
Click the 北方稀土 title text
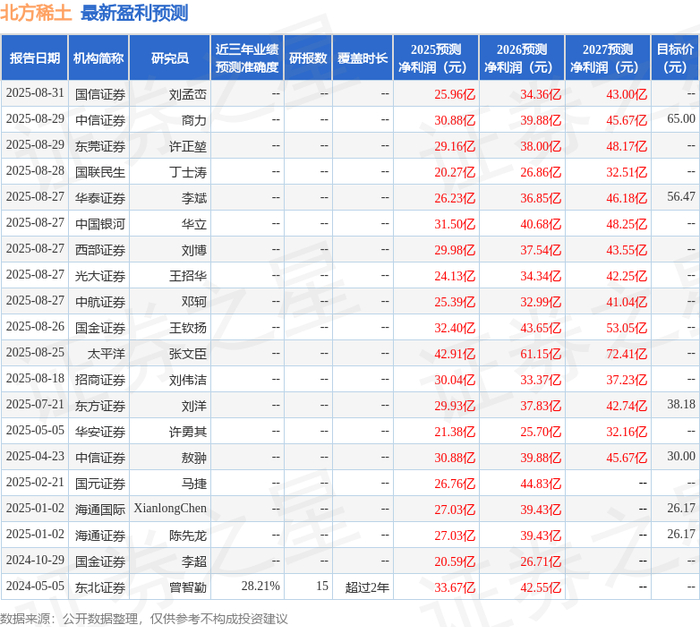[36, 13]
